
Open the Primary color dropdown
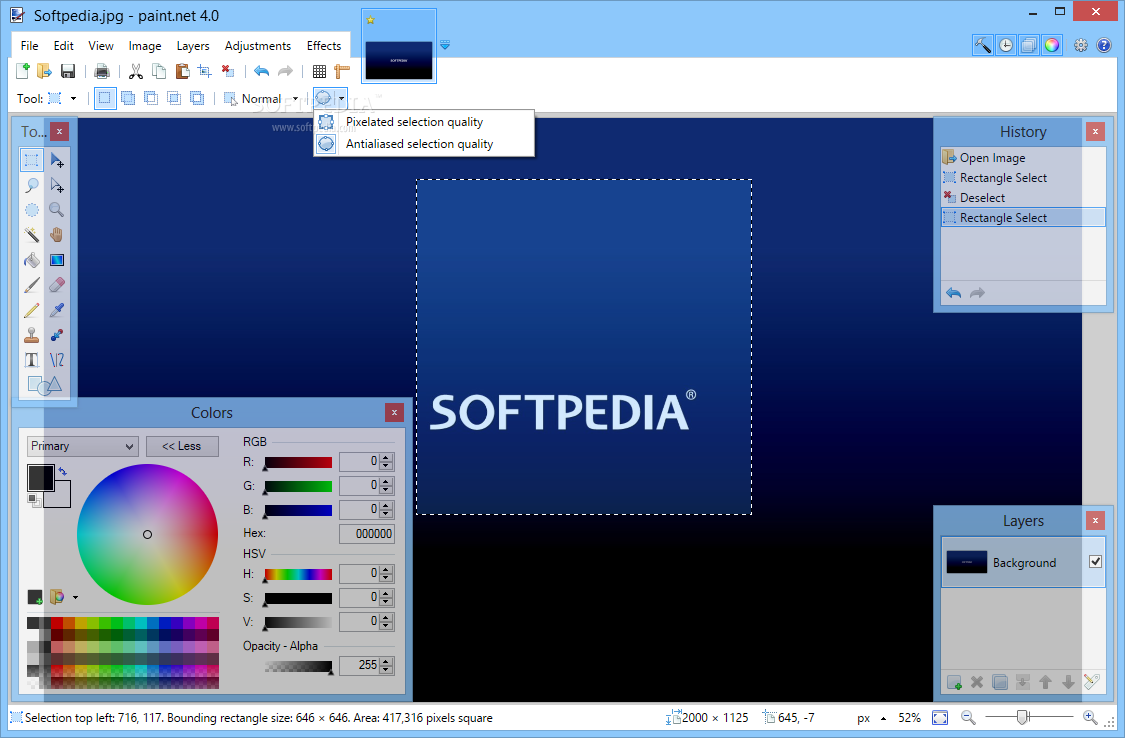tap(82, 446)
